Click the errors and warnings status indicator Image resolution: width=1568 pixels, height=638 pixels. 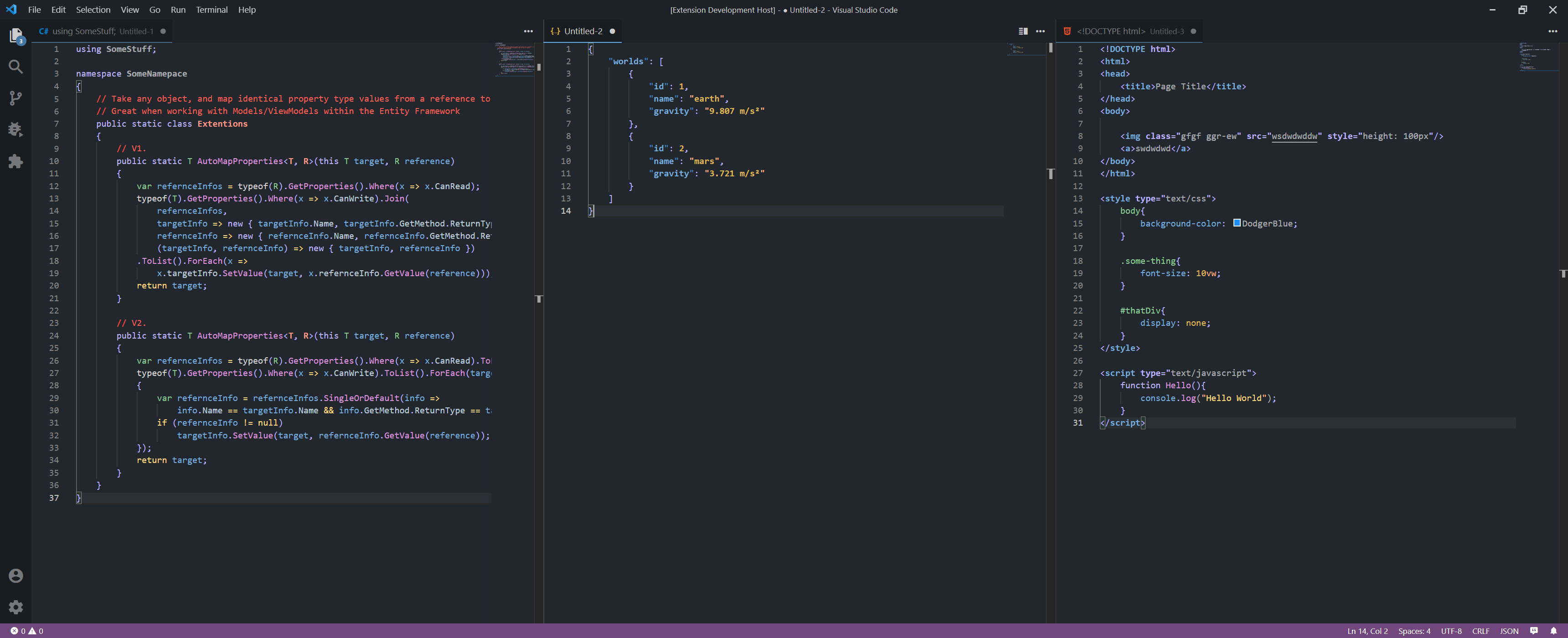tap(27, 631)
